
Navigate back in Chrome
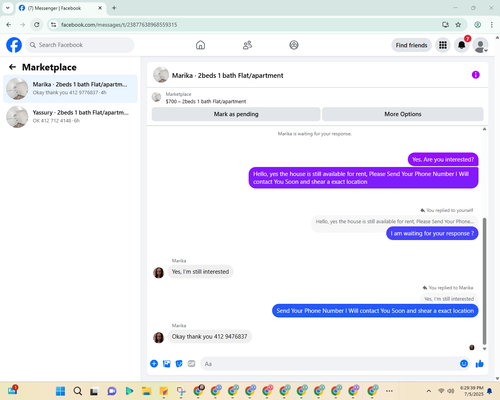pyautogui.click(x=9, y=25)
